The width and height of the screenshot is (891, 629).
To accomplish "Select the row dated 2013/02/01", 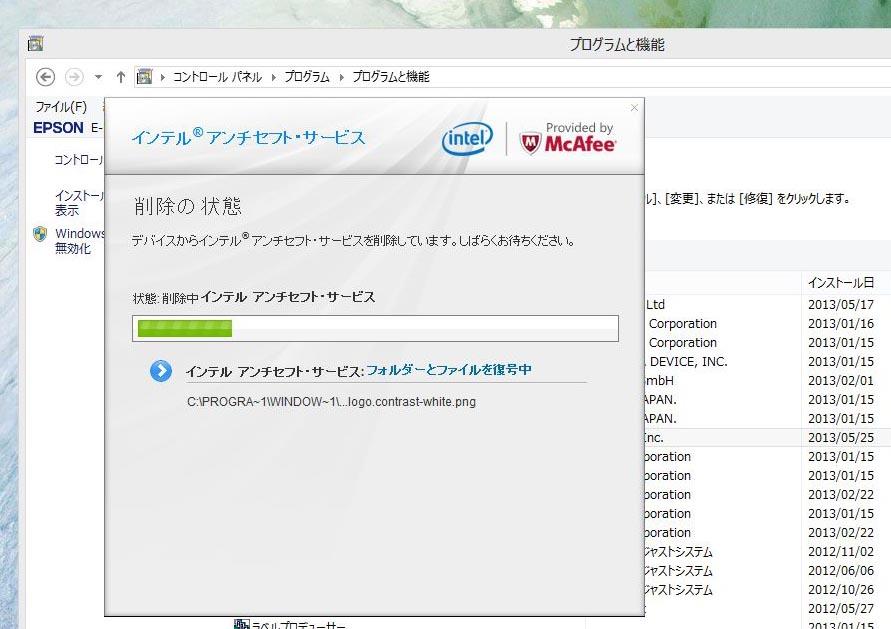I will 768,381.
